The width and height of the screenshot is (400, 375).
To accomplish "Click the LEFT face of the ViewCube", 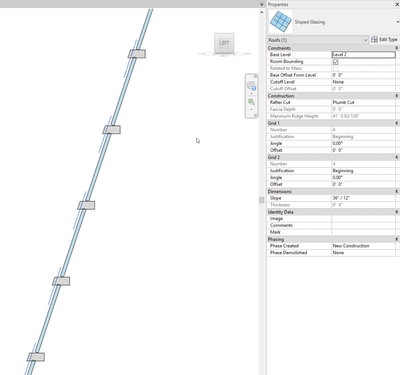I will 224,43.
